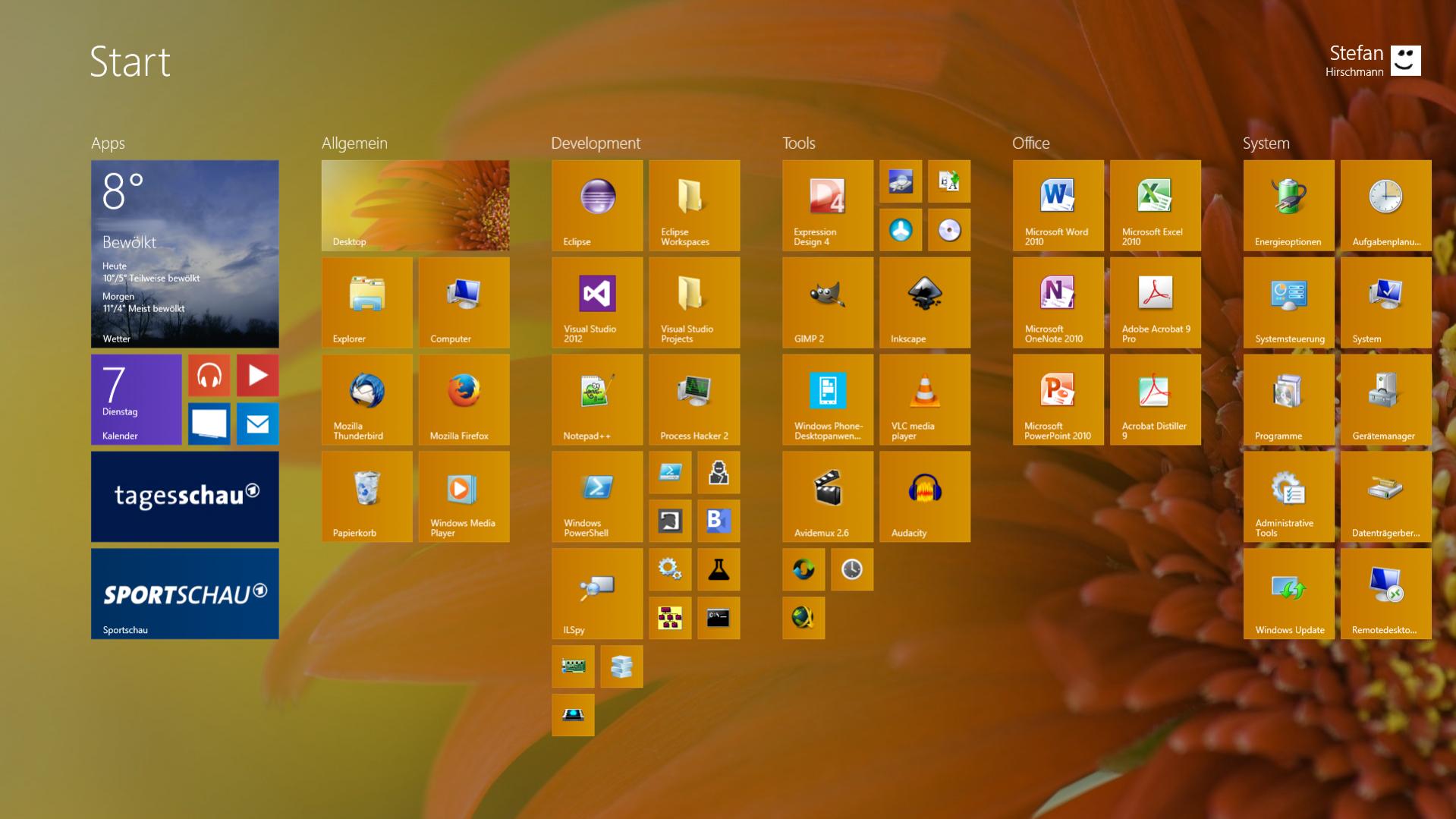Launch Microsoft Excel 2010
Image resolution: width=1456 pixels, height=819 pixels.
point(1156,205)
